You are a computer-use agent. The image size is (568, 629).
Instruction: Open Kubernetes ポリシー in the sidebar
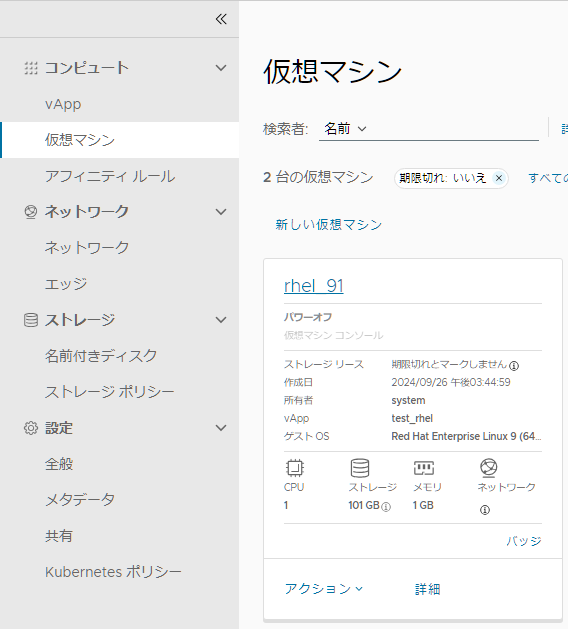pyautogui.click(x=113, y=572)
